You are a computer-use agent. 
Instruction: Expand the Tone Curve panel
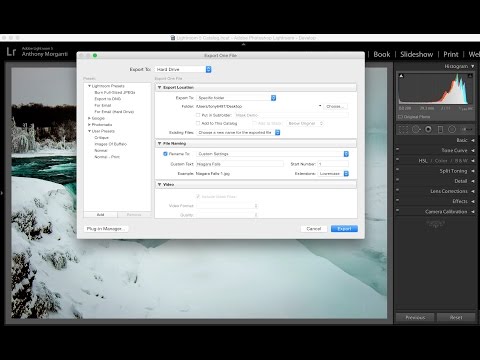click(x=472, y=151)
